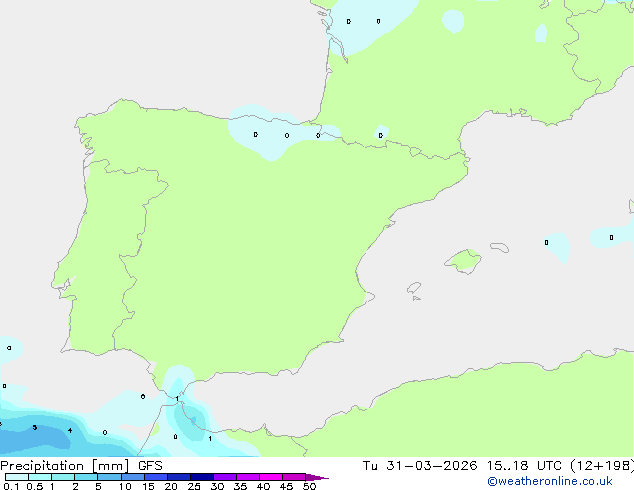Click the legend label '35'

(x=240, y=486)
